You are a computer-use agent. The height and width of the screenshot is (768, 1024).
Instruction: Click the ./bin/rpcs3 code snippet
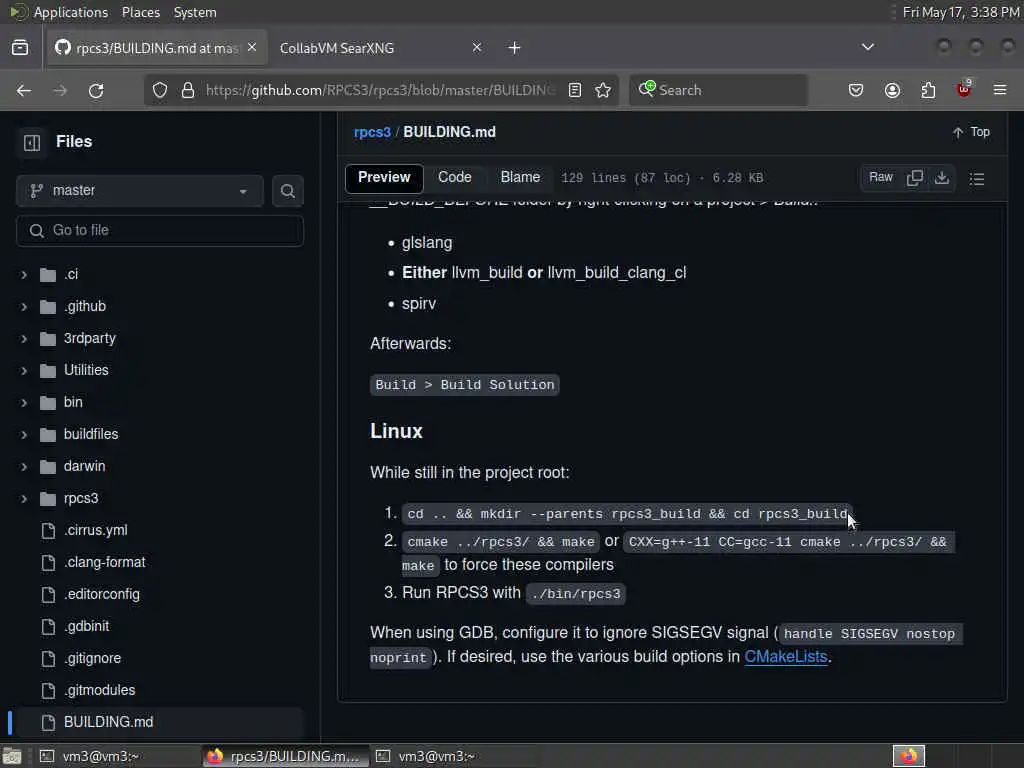[x=576, y=594]
